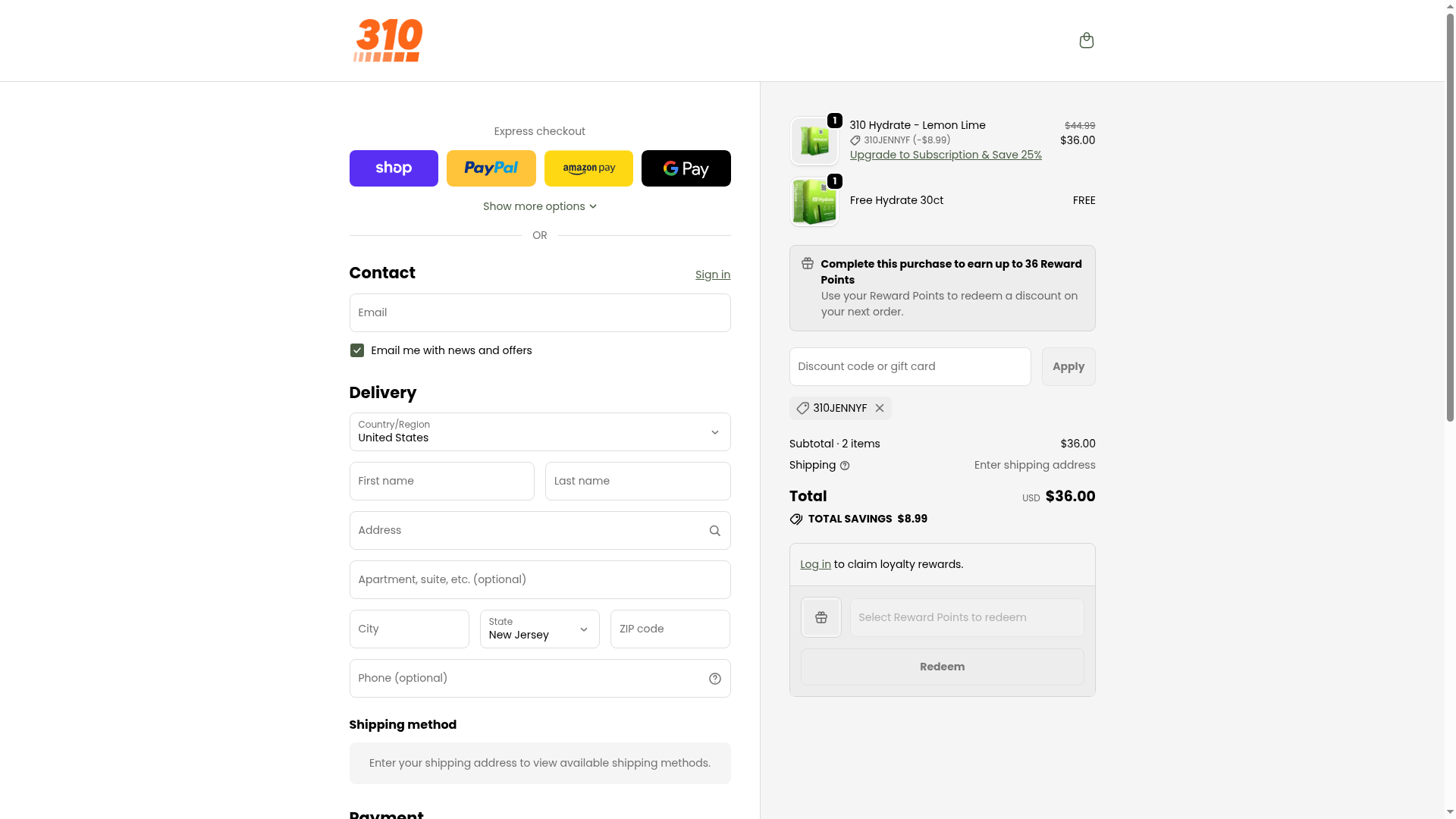Remove the 310JENNYF discount code
The image size is (1456, 819).
[880, 408]
